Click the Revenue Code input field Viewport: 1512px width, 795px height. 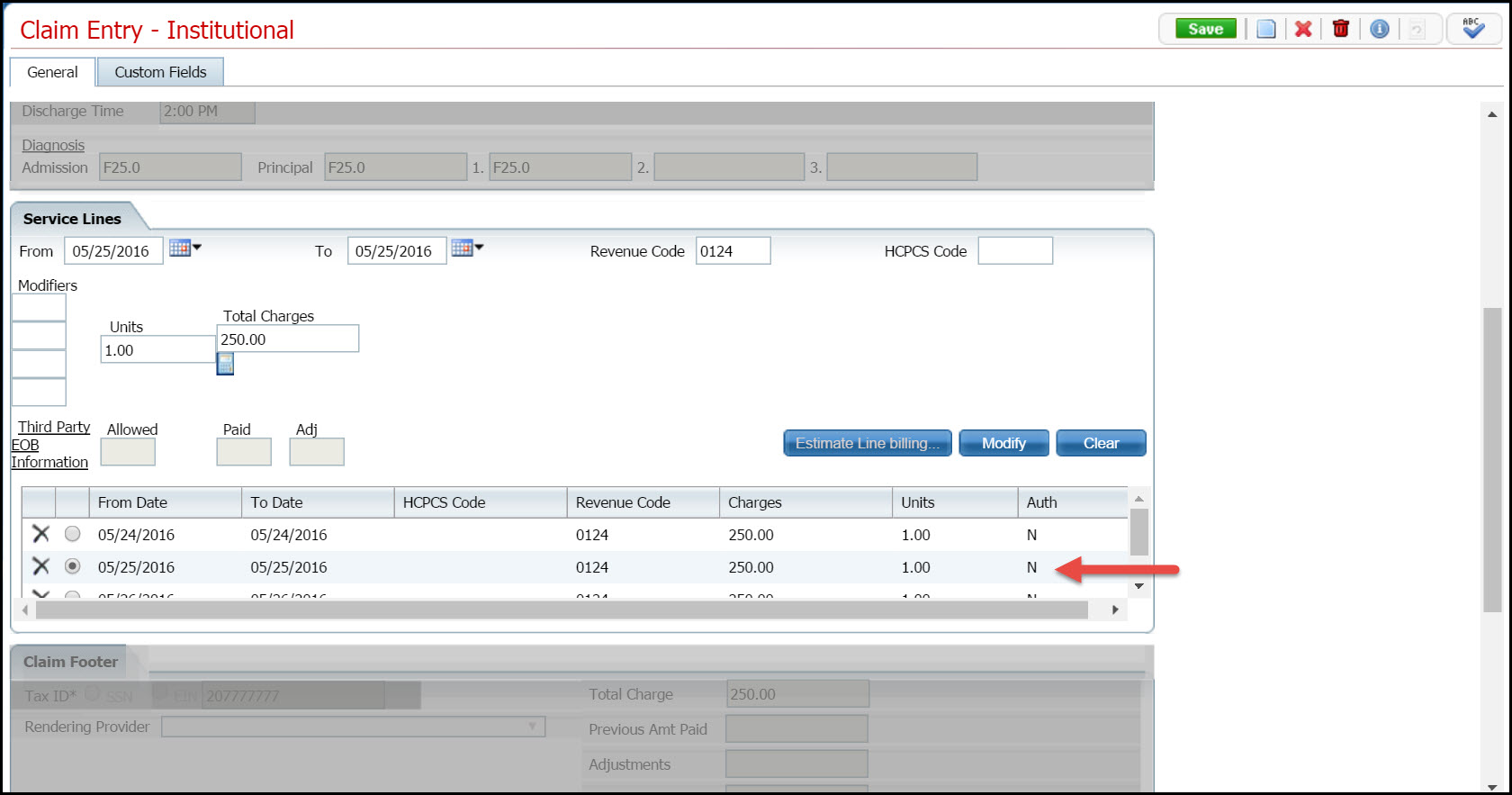coord(733,251)
